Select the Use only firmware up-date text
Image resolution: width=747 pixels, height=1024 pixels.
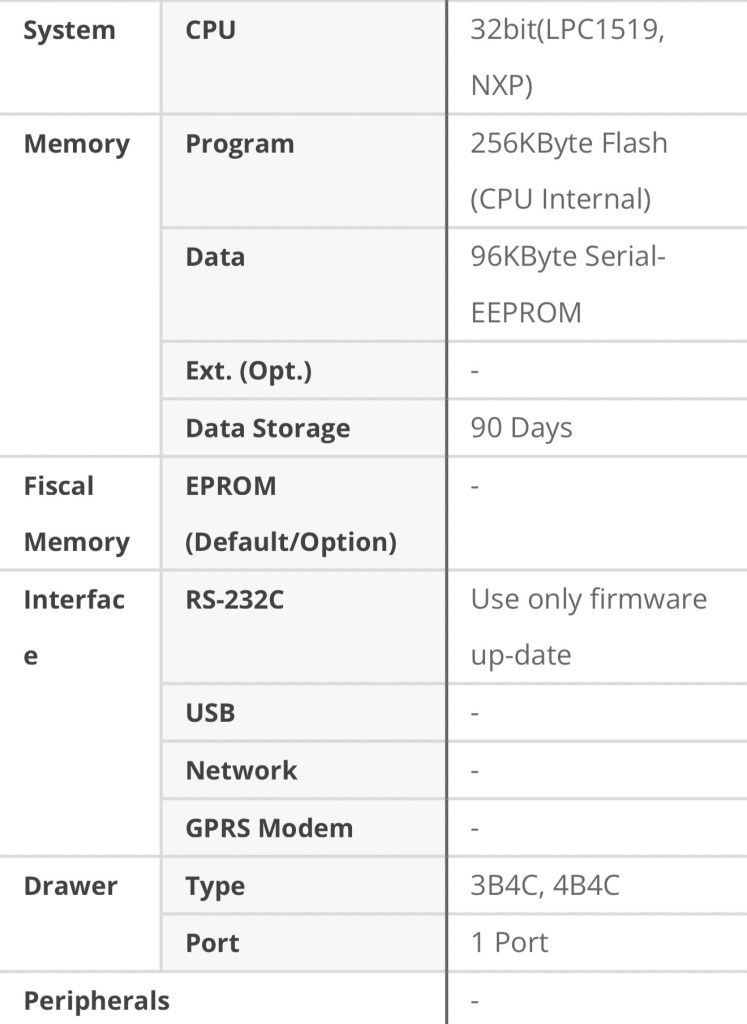point(588,627)
